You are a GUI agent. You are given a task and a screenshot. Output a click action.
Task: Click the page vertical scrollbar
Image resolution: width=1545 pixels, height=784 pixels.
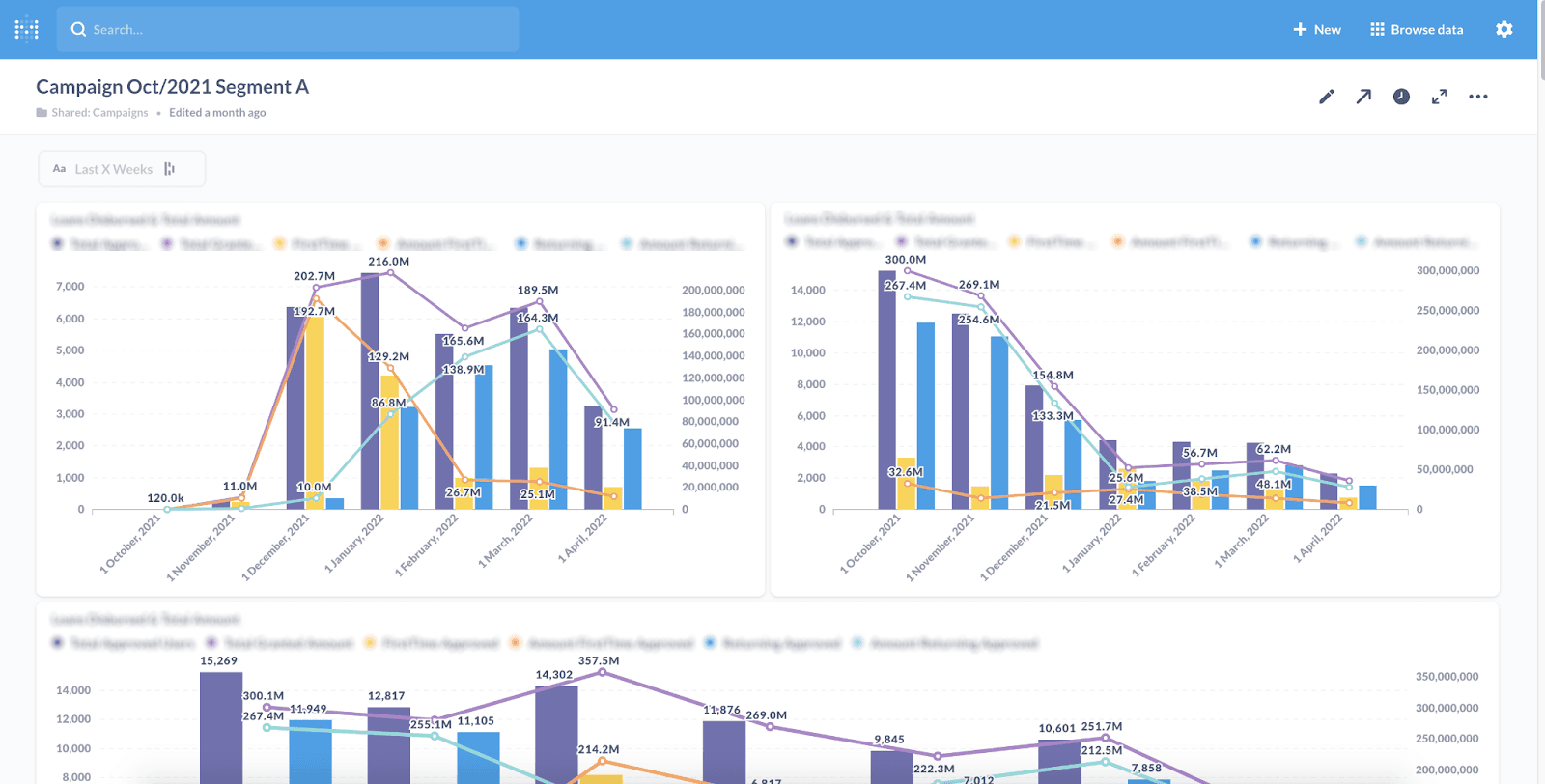point(1541,39)
